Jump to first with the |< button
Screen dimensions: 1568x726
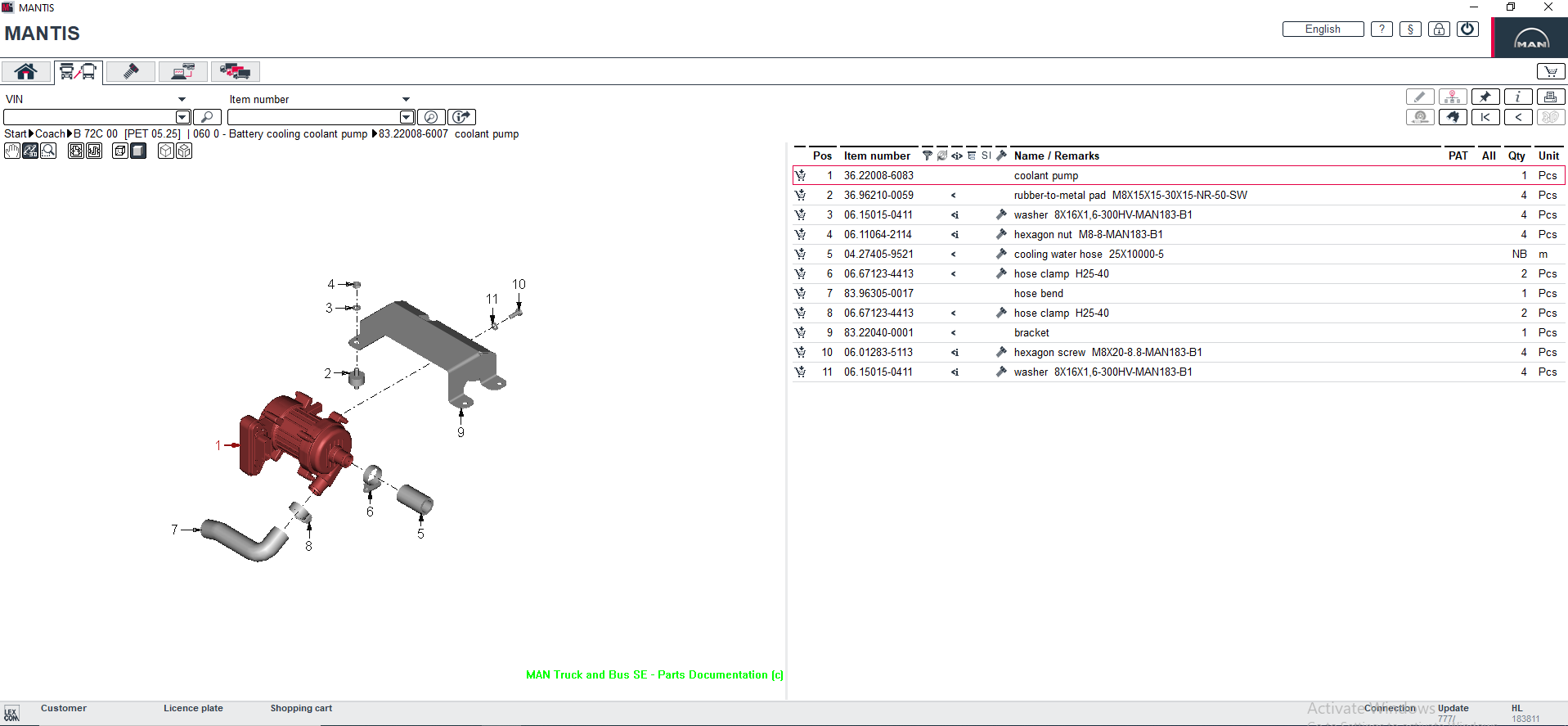pos(1485,117)
